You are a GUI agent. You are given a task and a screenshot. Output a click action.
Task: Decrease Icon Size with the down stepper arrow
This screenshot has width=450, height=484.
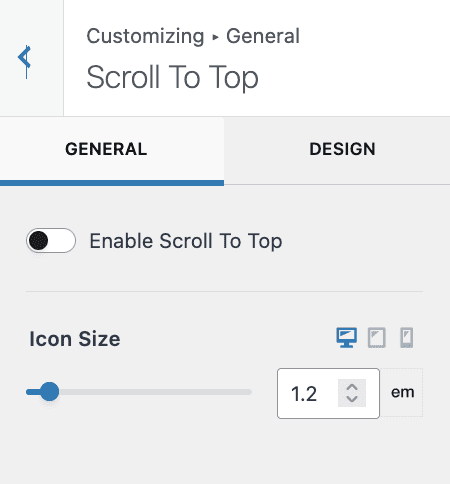[x=352, y=399]
